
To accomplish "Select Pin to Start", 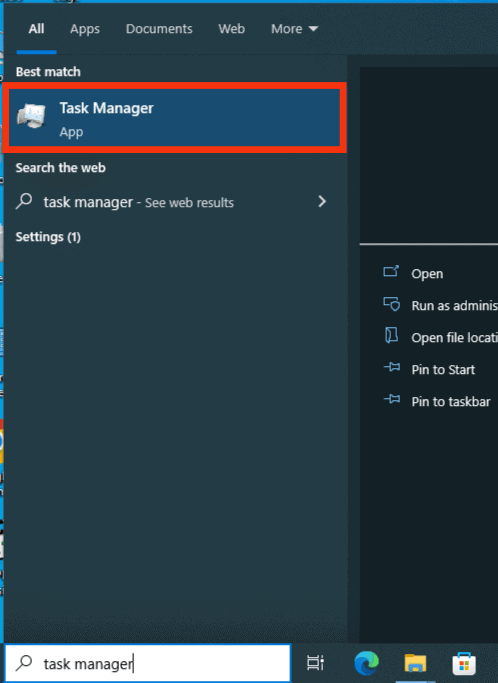I will pyautogui.click(x=443, y=370).
